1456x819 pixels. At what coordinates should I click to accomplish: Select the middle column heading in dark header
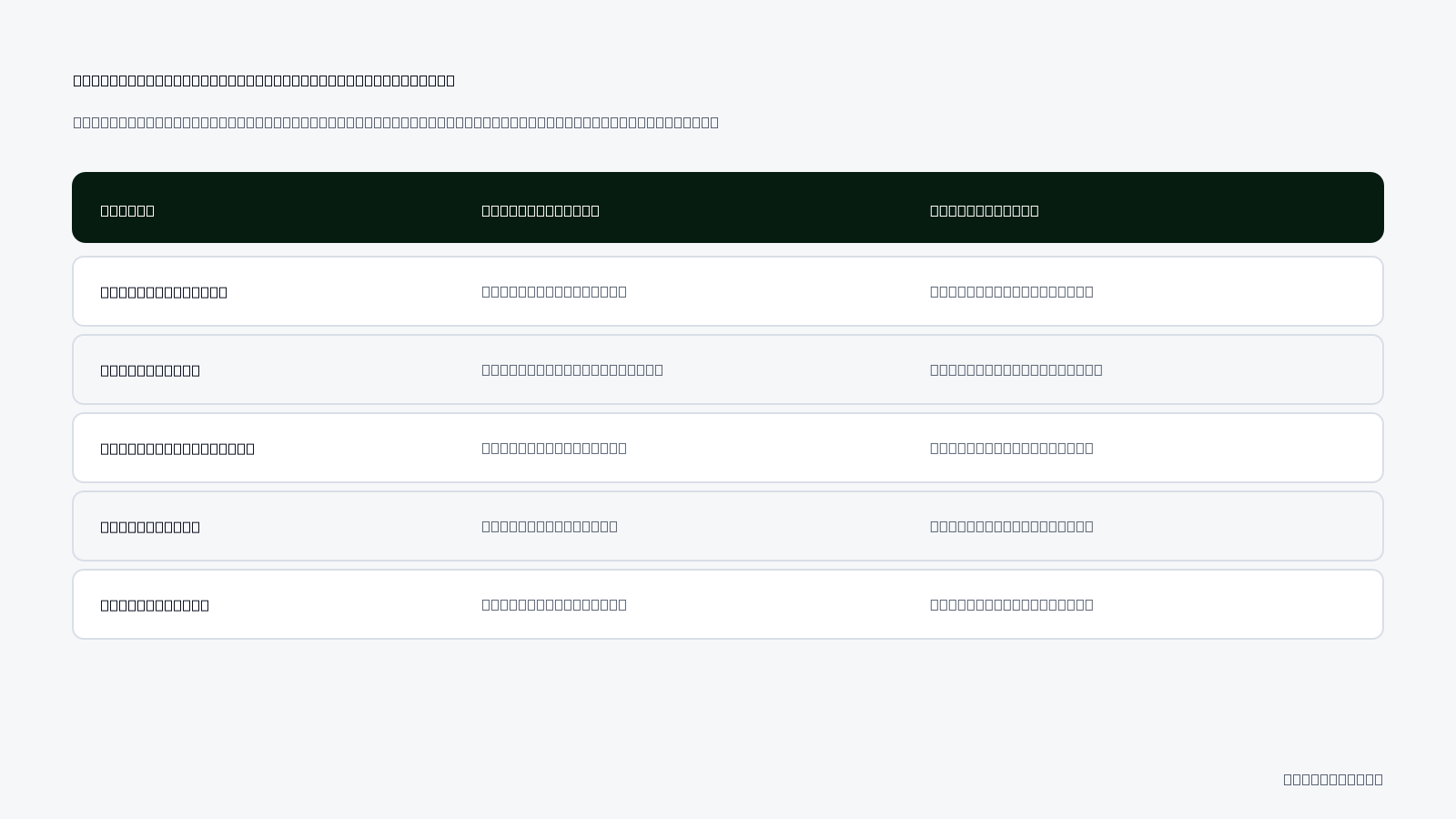pyautogui.click(x=541, y=210)
